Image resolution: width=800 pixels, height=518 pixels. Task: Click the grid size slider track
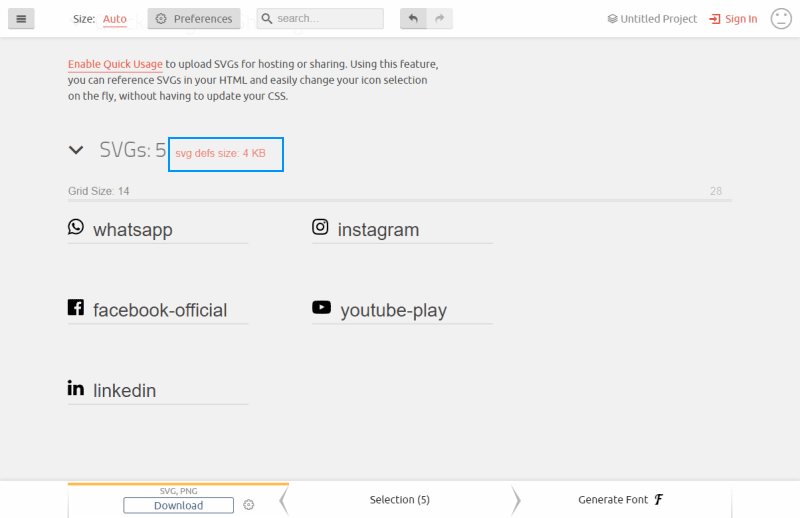pyautogui.click(x=400, y=200)
